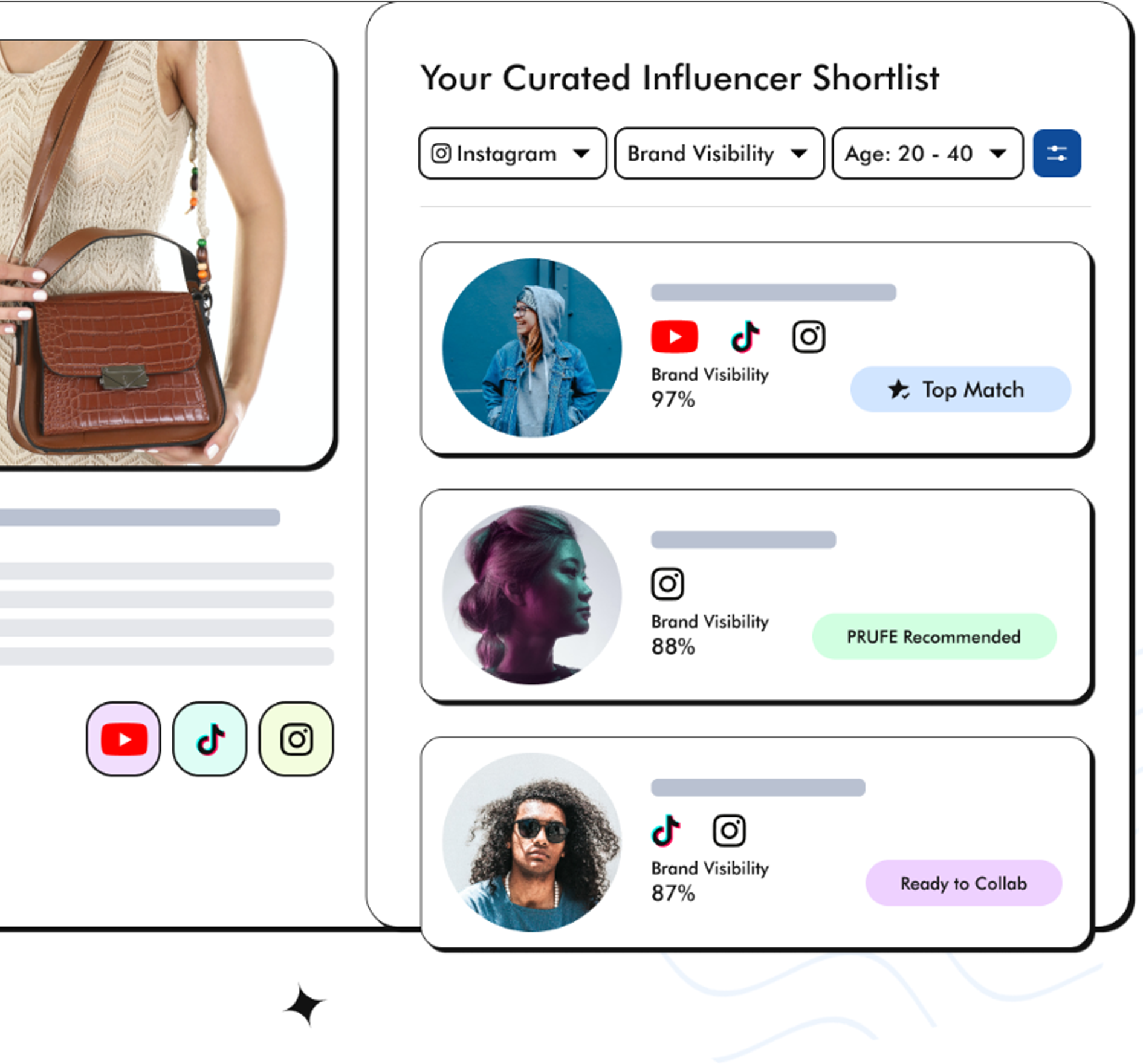Open the Instagram platform dropdown
The image size is (1143, 1064).
pos(512,153)
